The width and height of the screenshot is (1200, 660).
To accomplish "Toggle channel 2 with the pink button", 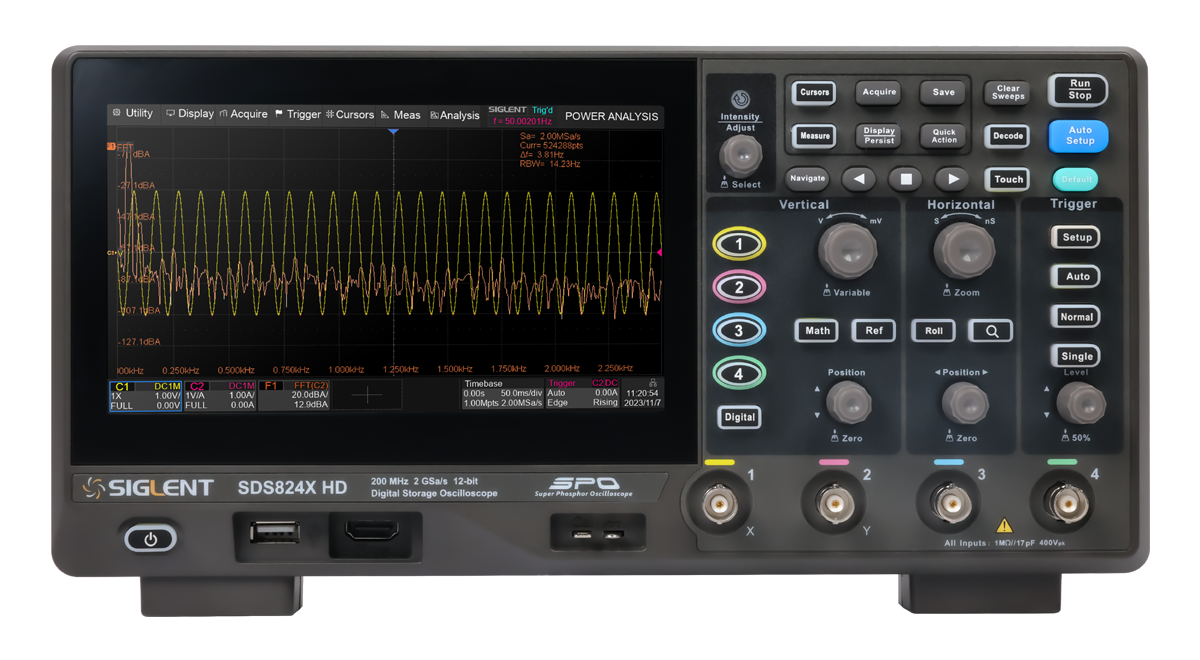I will (739, 288).
